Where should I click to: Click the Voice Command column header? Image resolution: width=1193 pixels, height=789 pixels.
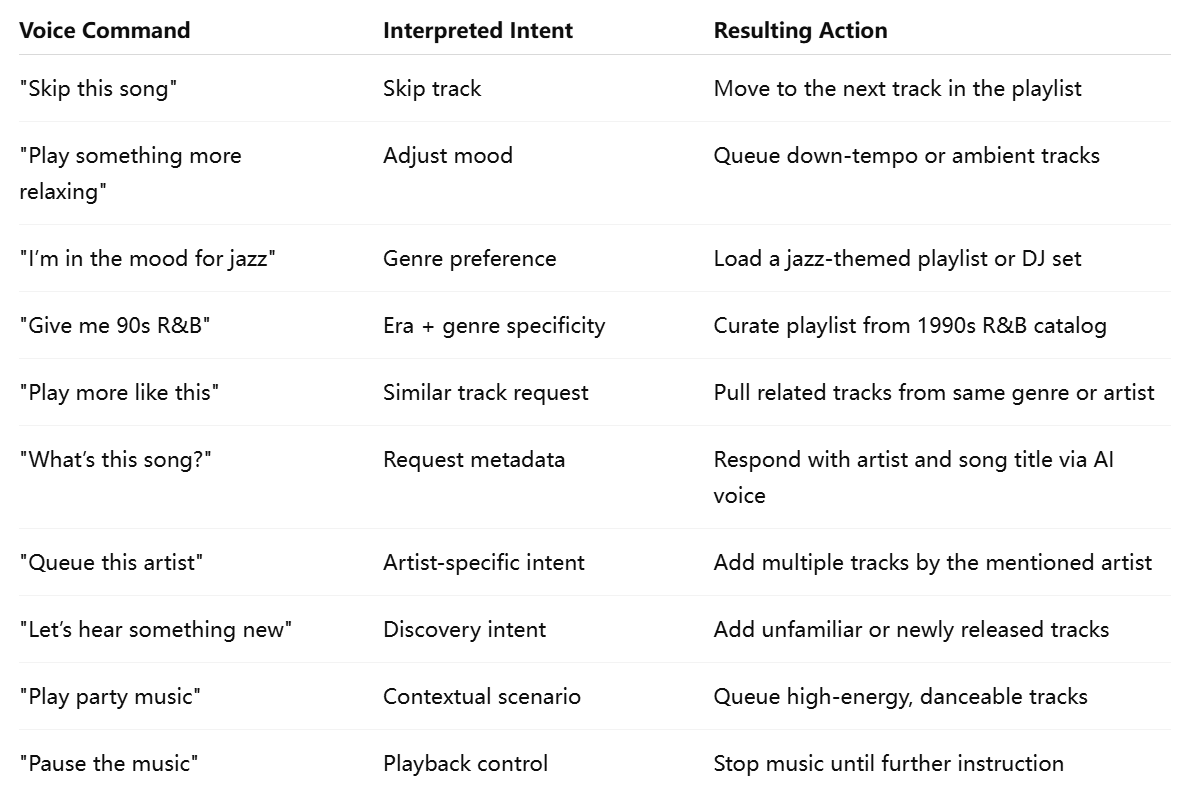pos(105,30)
